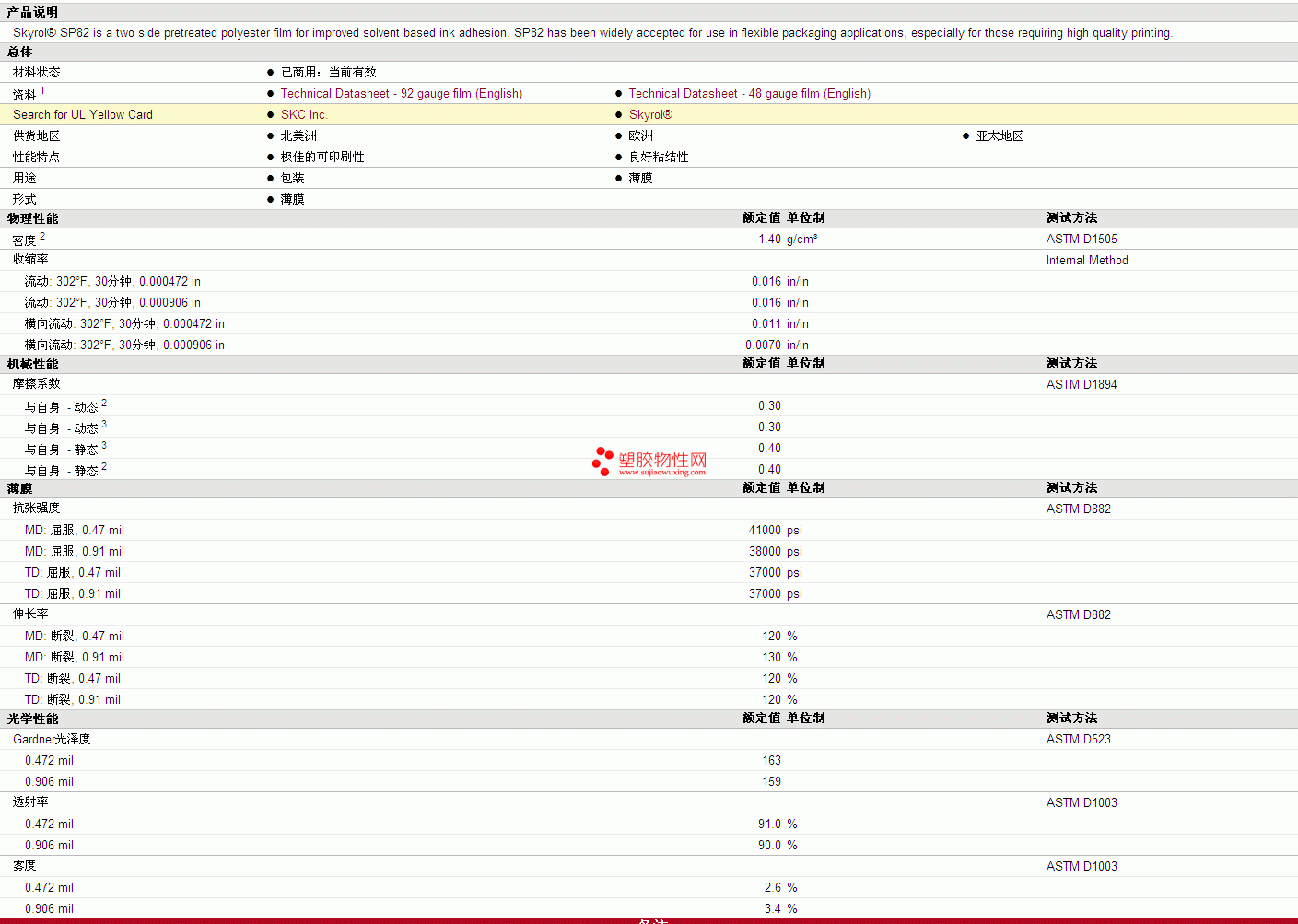Click the 光学性能 section header

point(32,719)
